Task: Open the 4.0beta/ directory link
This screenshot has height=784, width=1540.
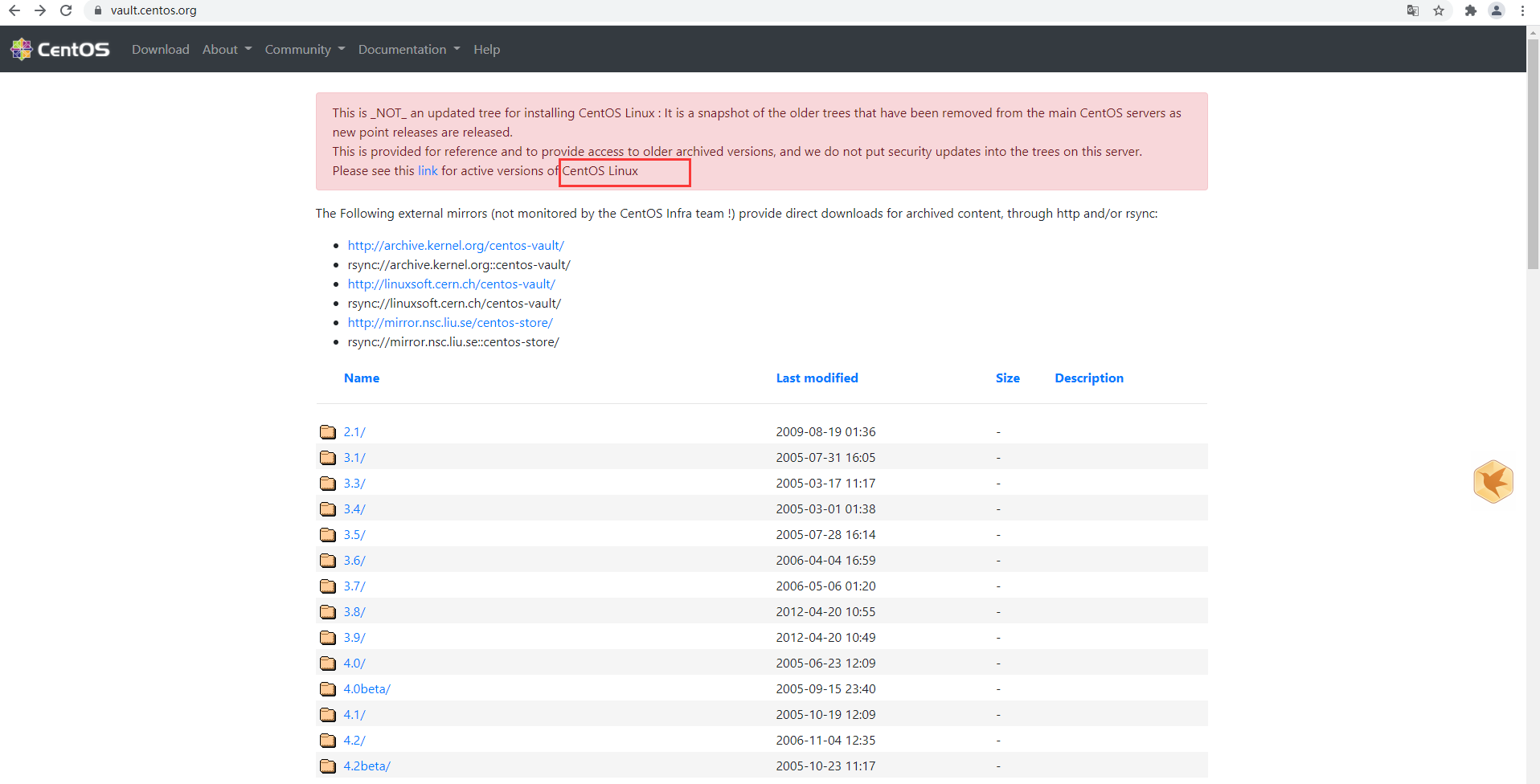Action: click(367, 689)
